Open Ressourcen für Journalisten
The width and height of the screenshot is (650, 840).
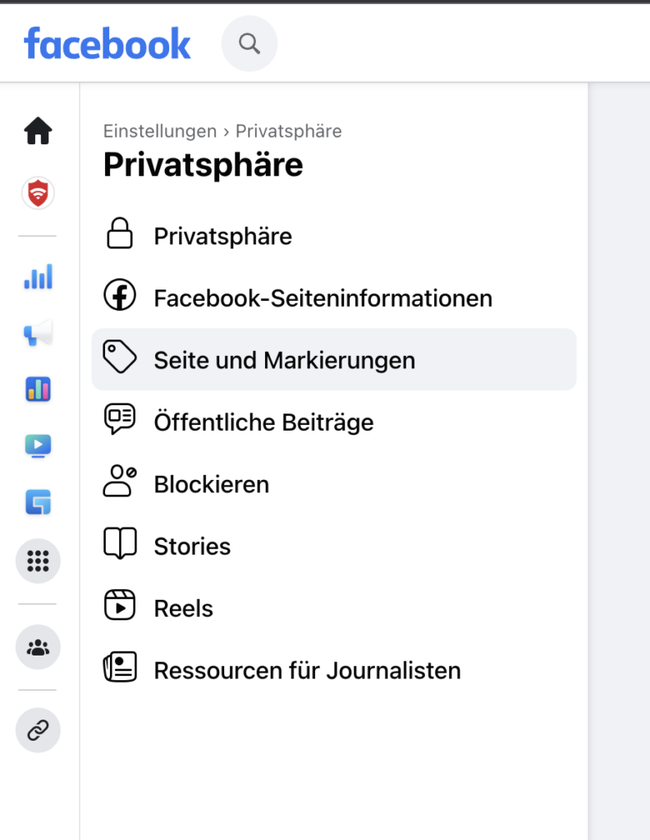(307, 670)
